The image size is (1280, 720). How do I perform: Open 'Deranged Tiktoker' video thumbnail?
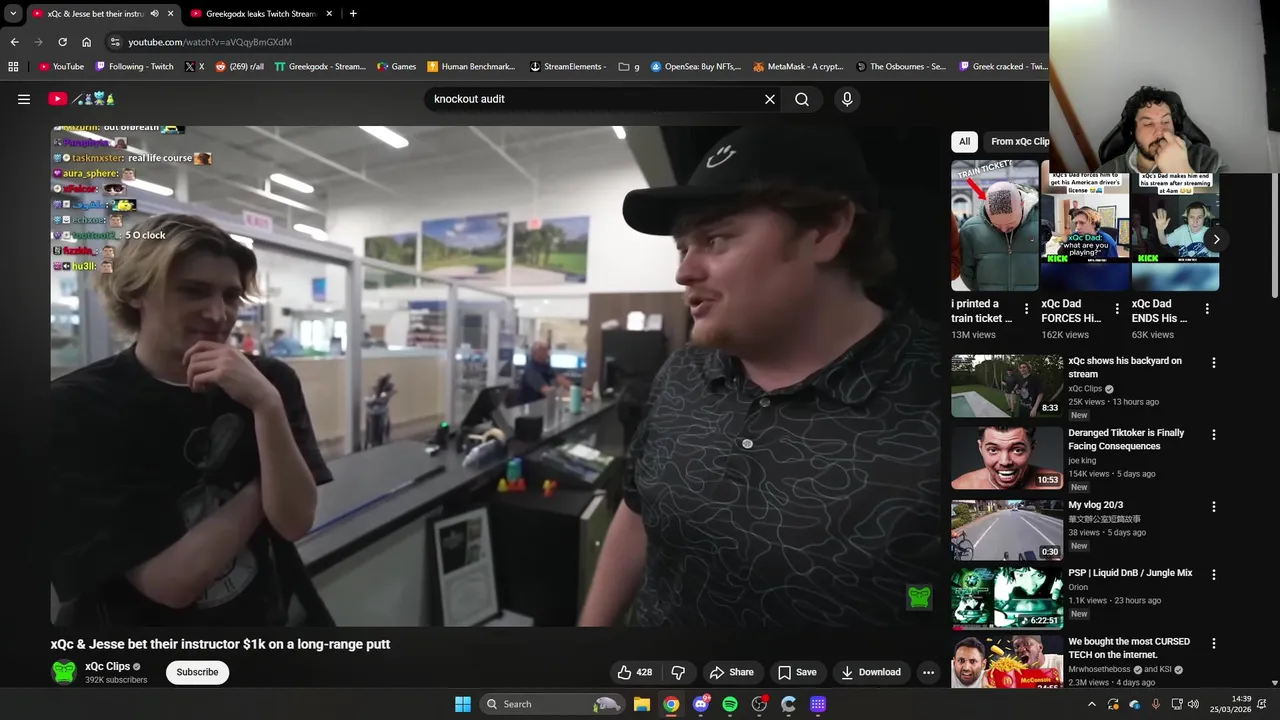pyautogui.click(x=1006, y=458)
